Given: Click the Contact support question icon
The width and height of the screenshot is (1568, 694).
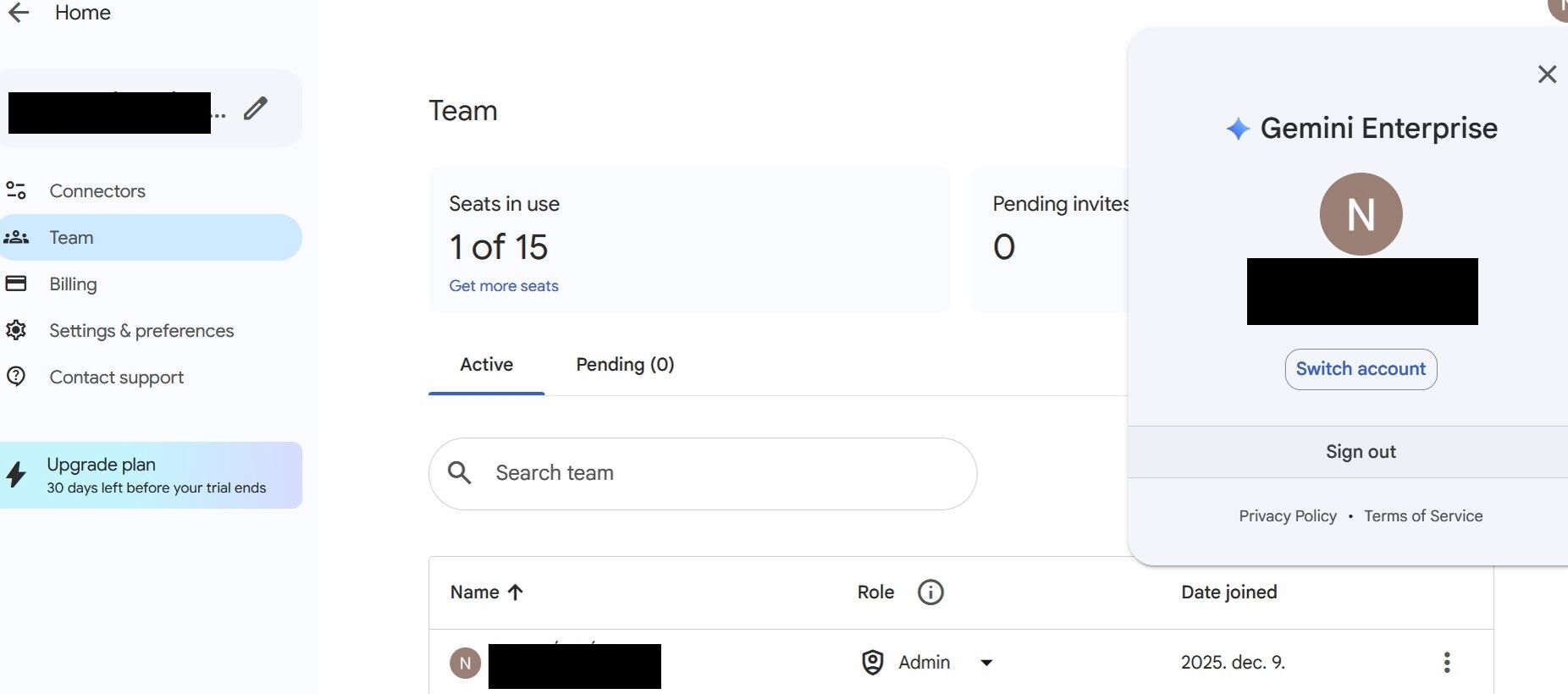Looking at the screenshot, I should 16,377.
